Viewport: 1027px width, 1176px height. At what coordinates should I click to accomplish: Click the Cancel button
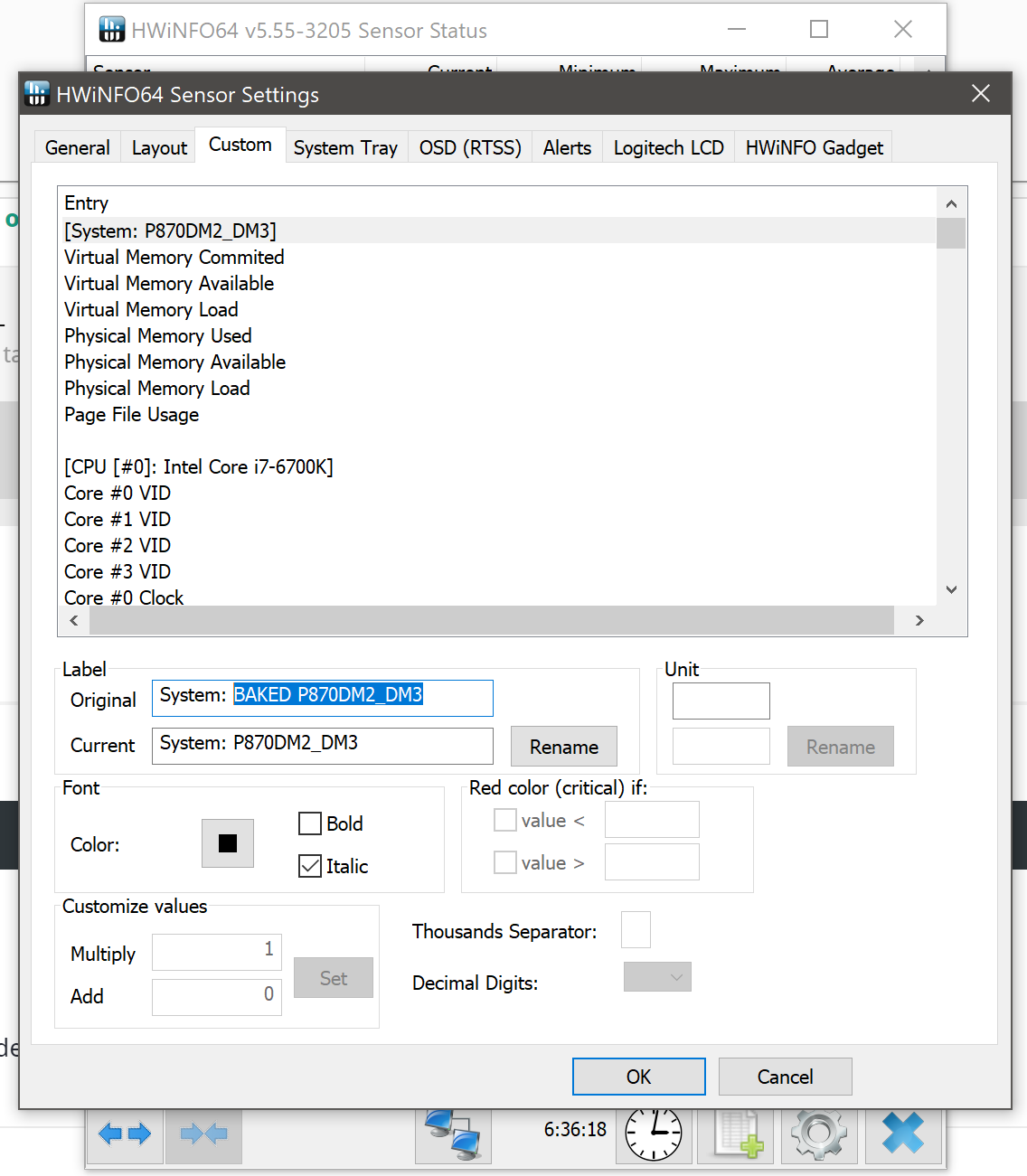click(786, 1077)
